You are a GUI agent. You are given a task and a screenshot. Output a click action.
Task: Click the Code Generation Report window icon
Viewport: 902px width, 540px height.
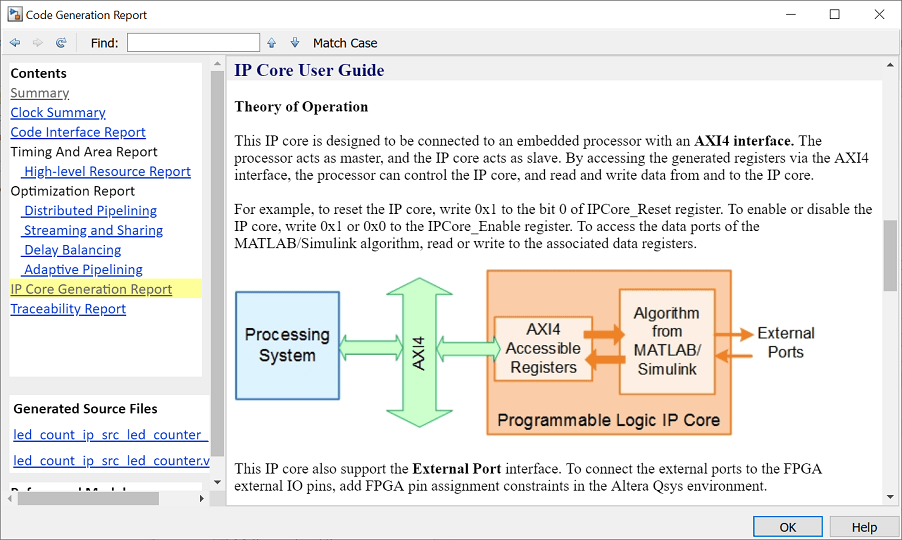pyautogui.click(x=13, y=15)
